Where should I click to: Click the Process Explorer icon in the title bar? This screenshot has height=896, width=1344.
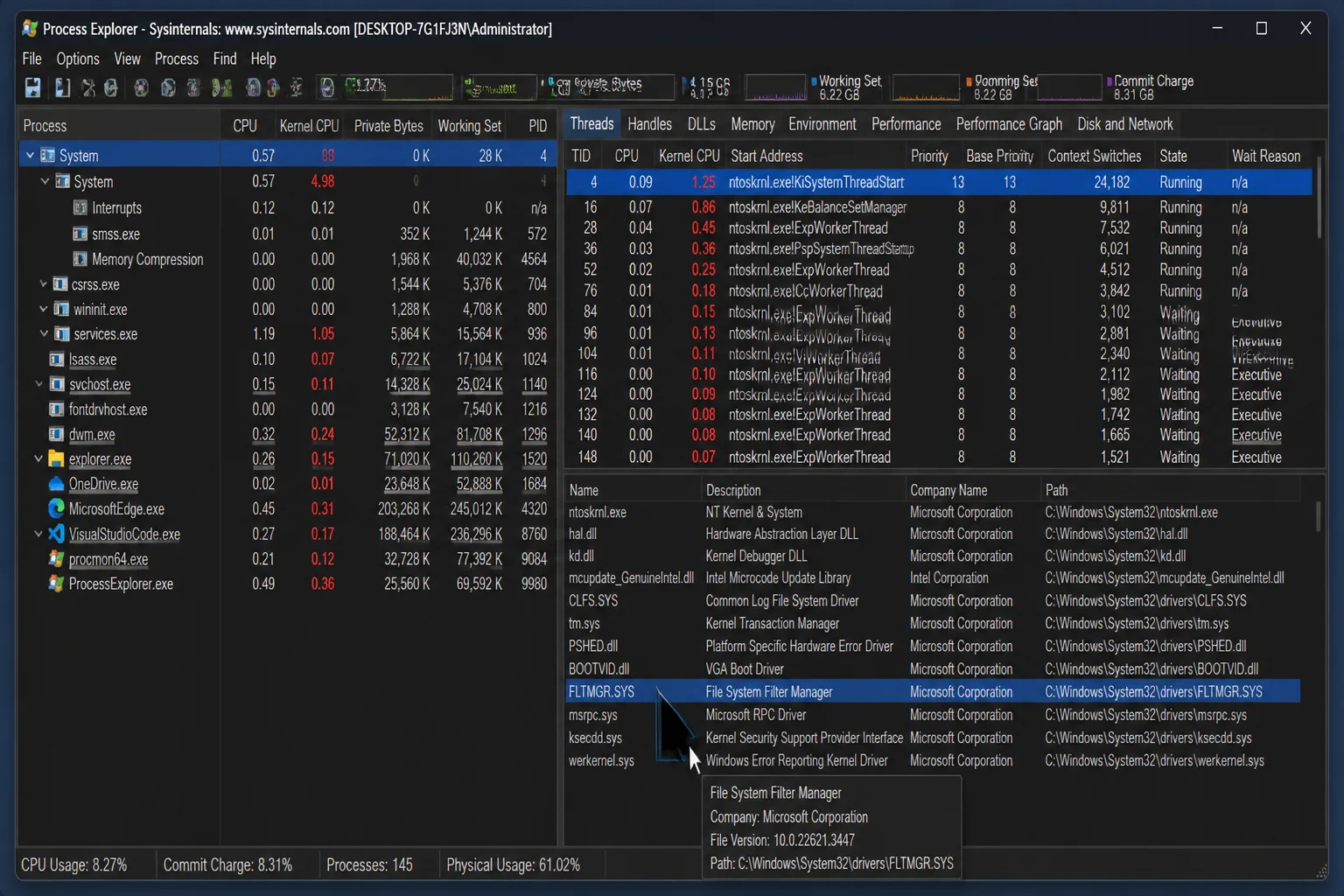pyautogui.click(x=30, y=29)
